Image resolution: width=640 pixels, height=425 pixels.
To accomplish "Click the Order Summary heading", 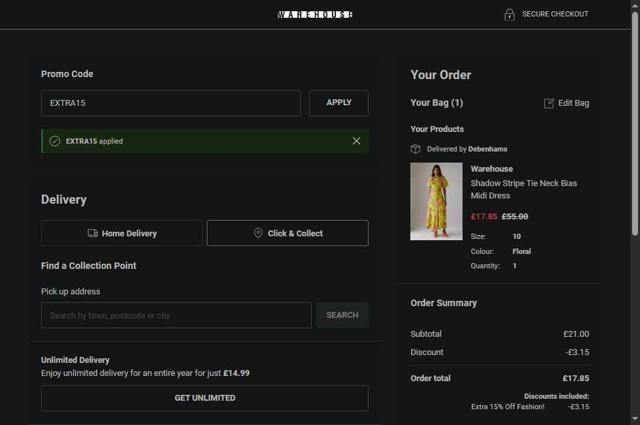I will [444, 303].
